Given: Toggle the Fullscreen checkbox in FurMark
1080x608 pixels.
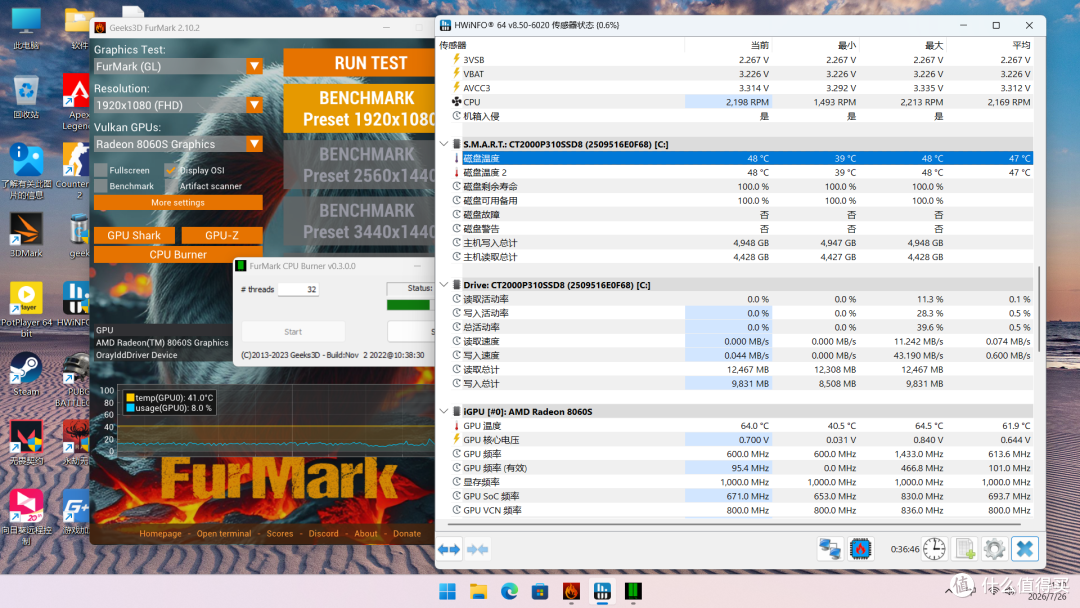Looking at the screenshot, I should (101, 170).
